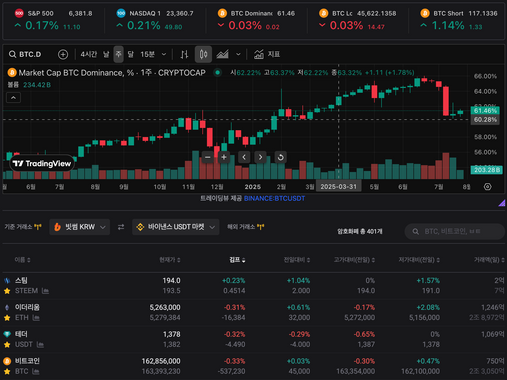Open S&P 500 ticker
The height and width of the screenshot is (380, 507).
(54, 20)
